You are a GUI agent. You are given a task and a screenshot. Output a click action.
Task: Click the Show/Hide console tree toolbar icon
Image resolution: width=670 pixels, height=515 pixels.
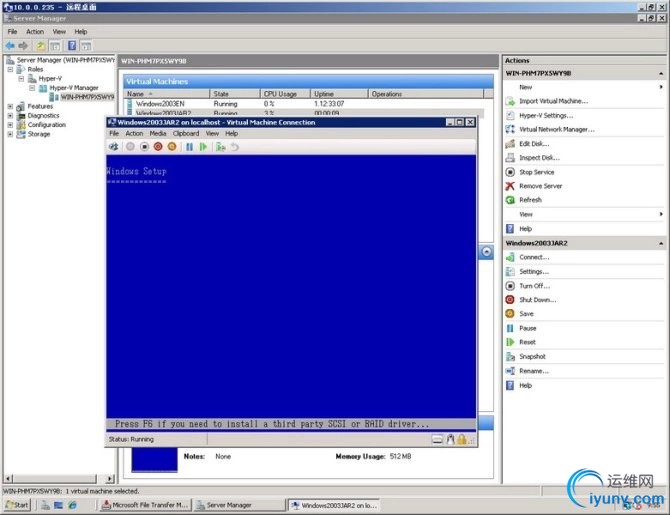[55, 45]
